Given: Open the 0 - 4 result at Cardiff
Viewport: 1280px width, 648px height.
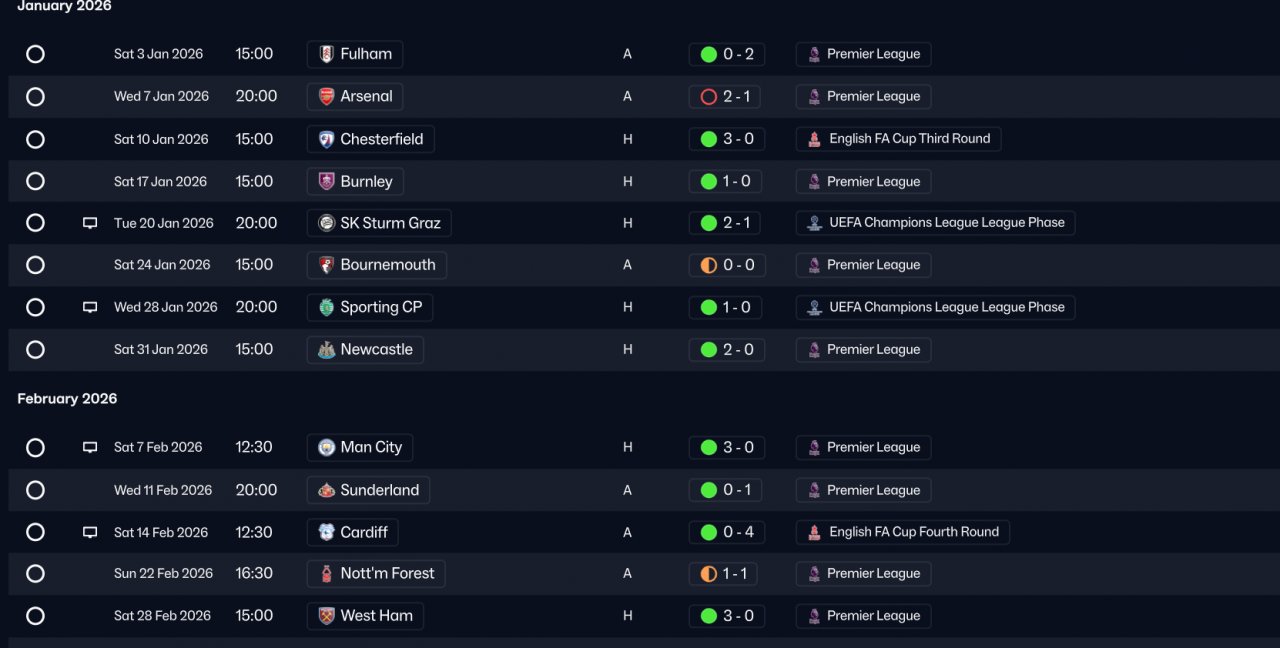Looking at the screenshot, I should pyautogui.click(x=727, y=532).
